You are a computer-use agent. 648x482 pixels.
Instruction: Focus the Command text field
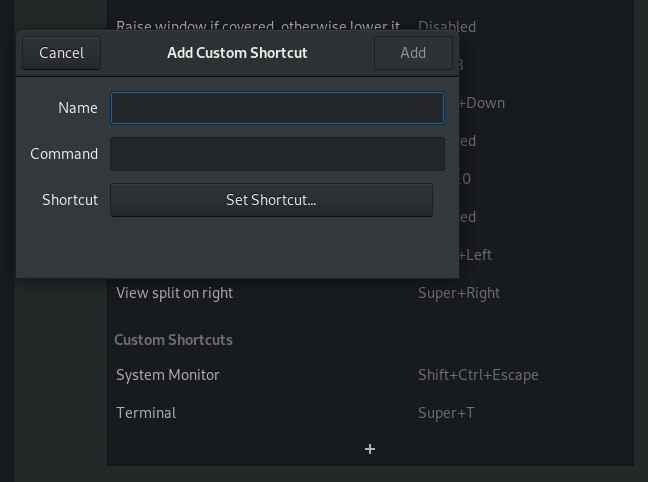[277, 154]
